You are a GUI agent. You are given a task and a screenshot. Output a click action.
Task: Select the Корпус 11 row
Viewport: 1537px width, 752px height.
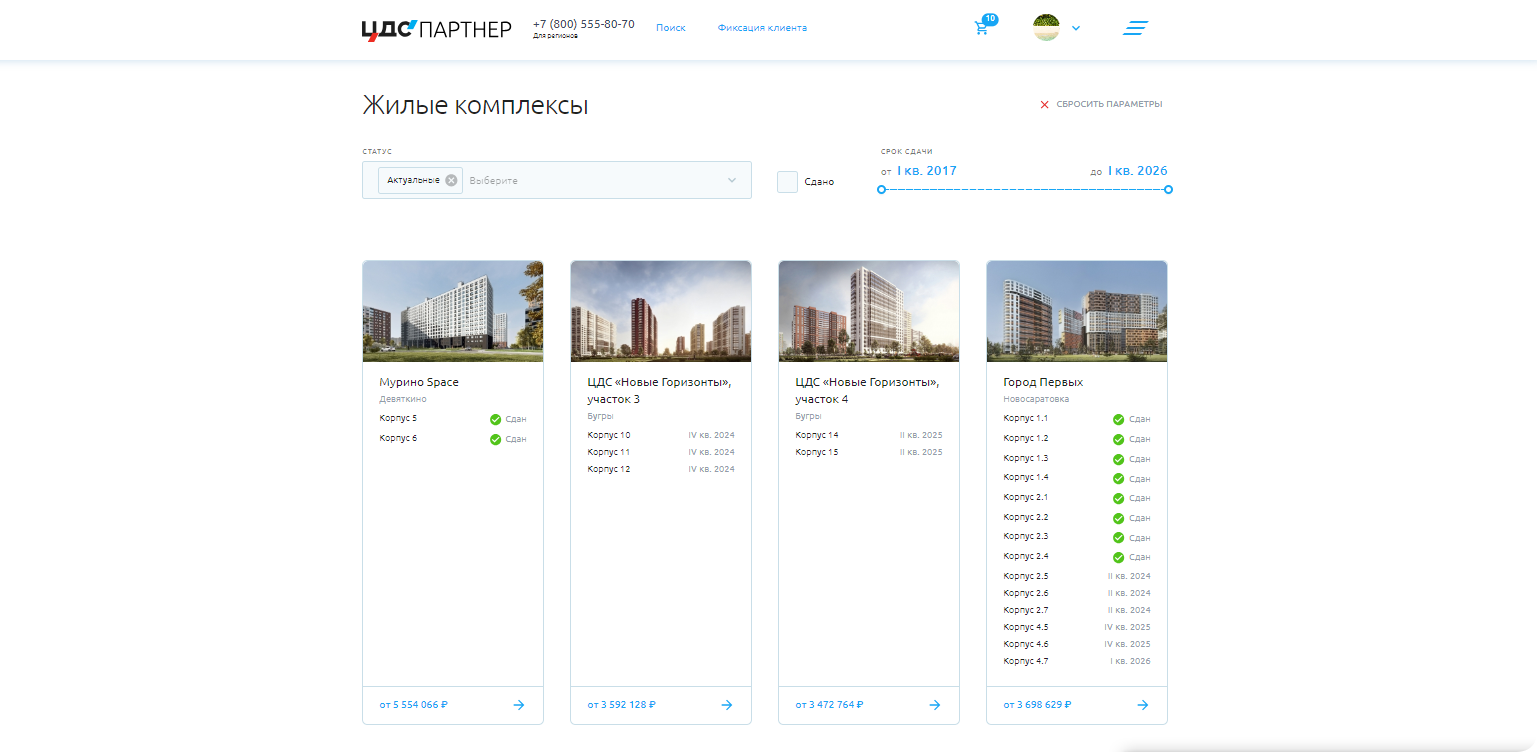click(661, 452)
